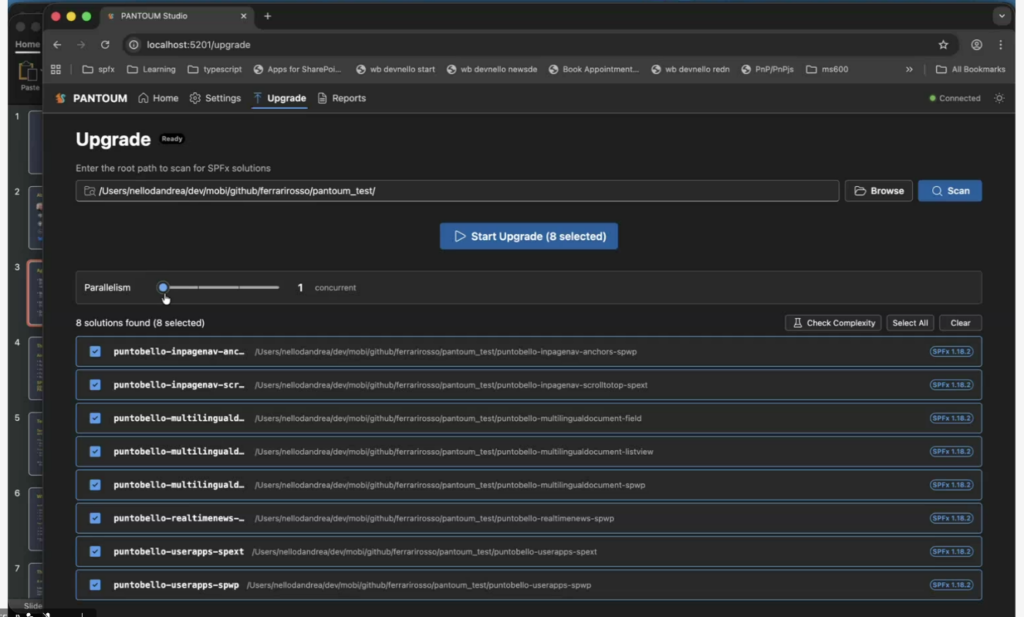The height and width of the screenshot is (617, 1024).
Task: Click the browser reload page icon
Action: coord(105,45)
